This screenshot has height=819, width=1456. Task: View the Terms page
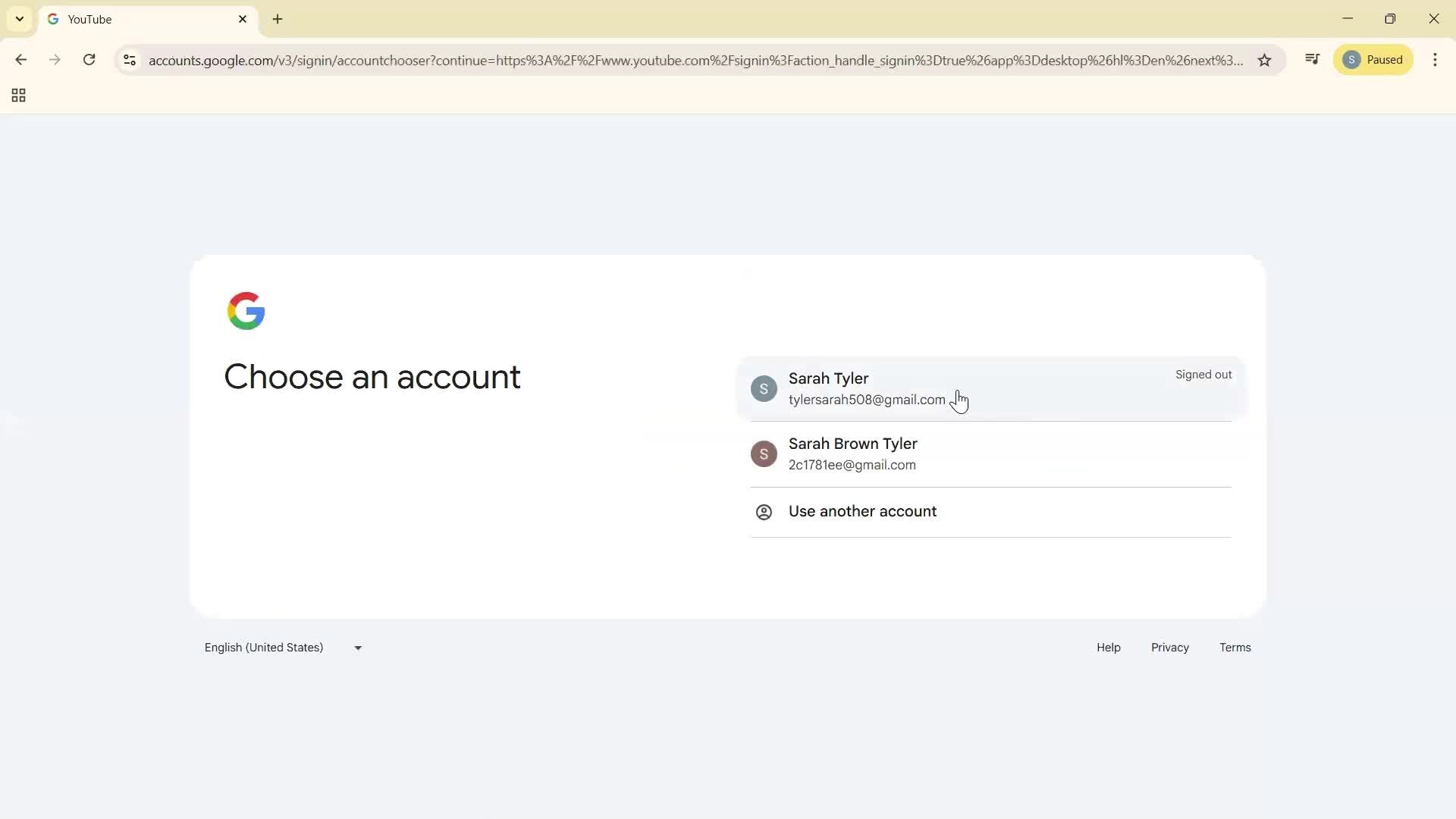click(1235, 647)
